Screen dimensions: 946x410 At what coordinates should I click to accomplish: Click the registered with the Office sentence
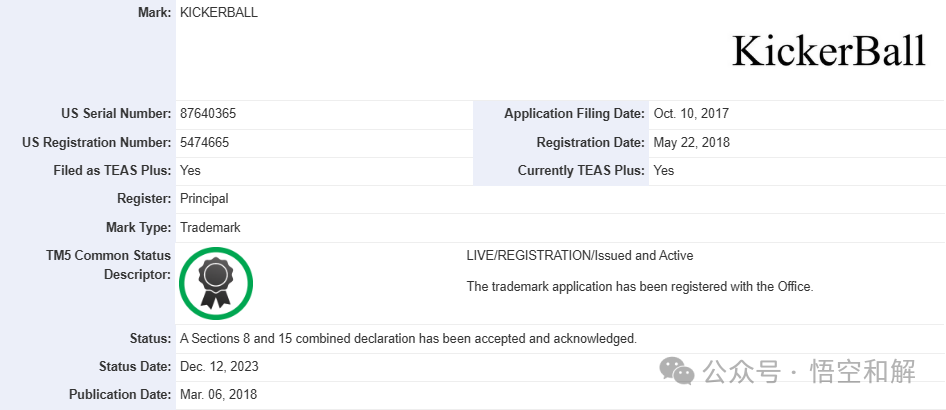coord(640,286)
